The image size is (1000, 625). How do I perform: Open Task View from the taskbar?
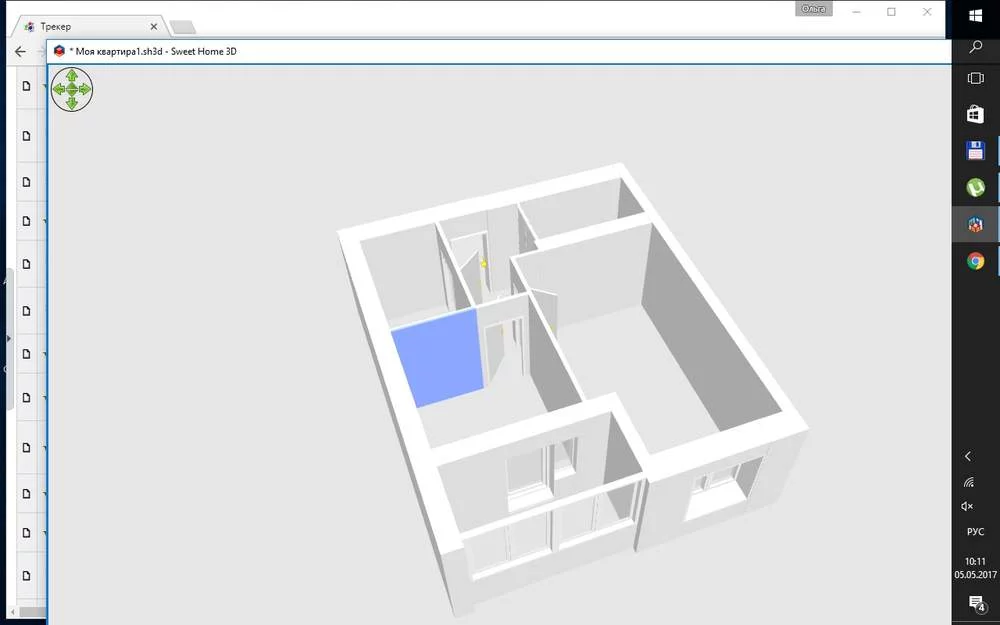pos(975,78)
